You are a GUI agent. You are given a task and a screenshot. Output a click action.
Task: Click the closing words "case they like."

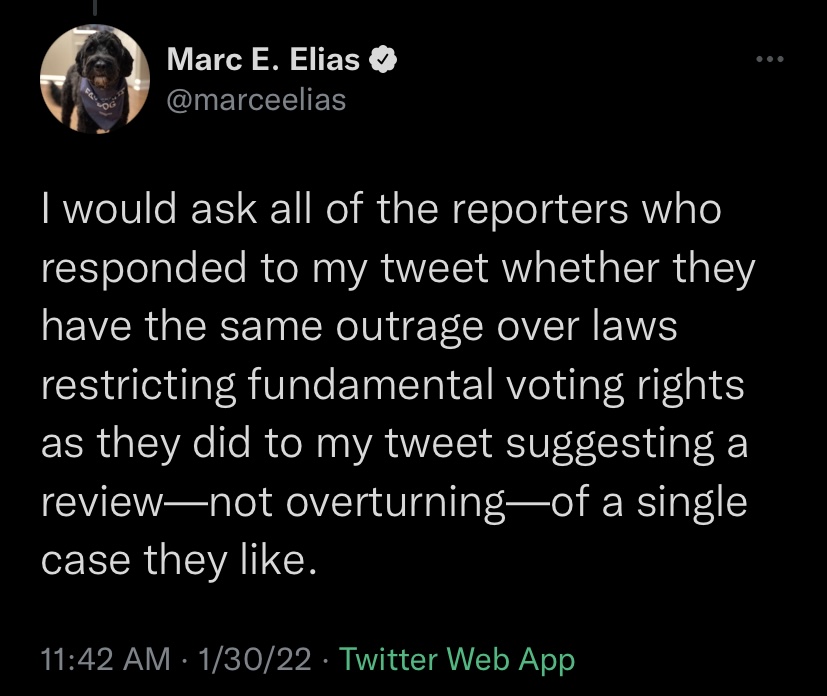pyautogui.click(x=180, y=560)
